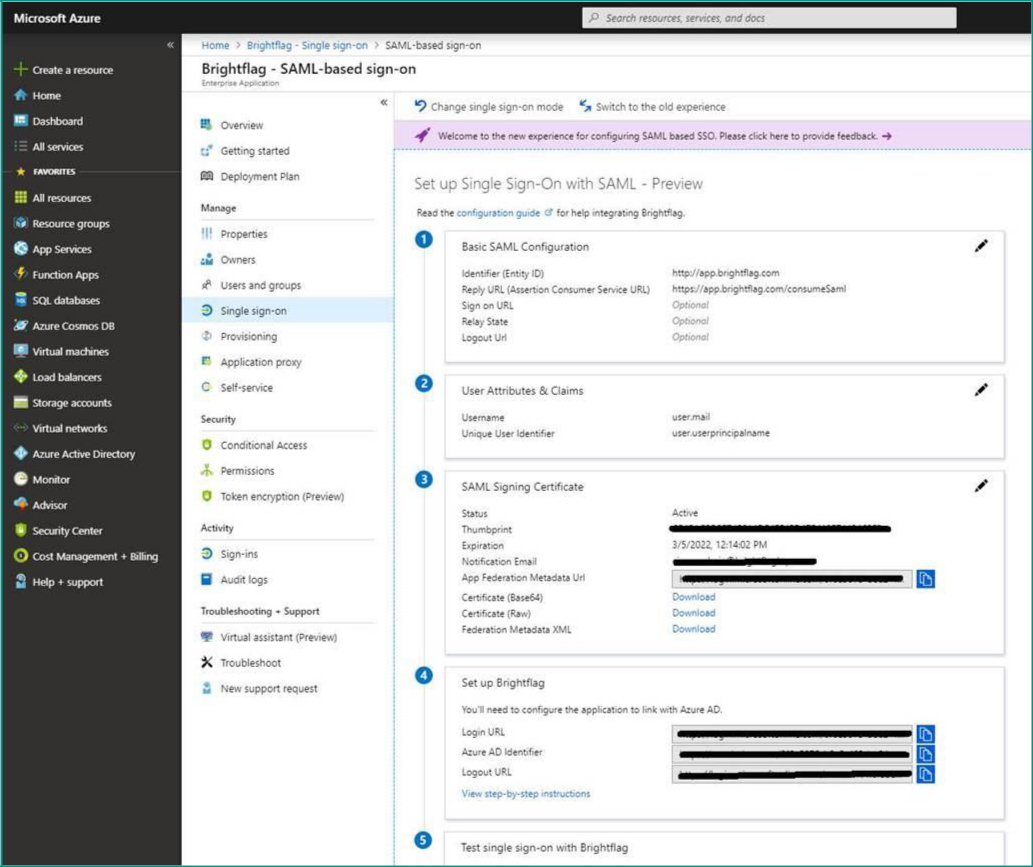The width and height of the screenshot is (1033, 867).
Task: Open Provisioning under Manage
Action: [x=248, y=336]
